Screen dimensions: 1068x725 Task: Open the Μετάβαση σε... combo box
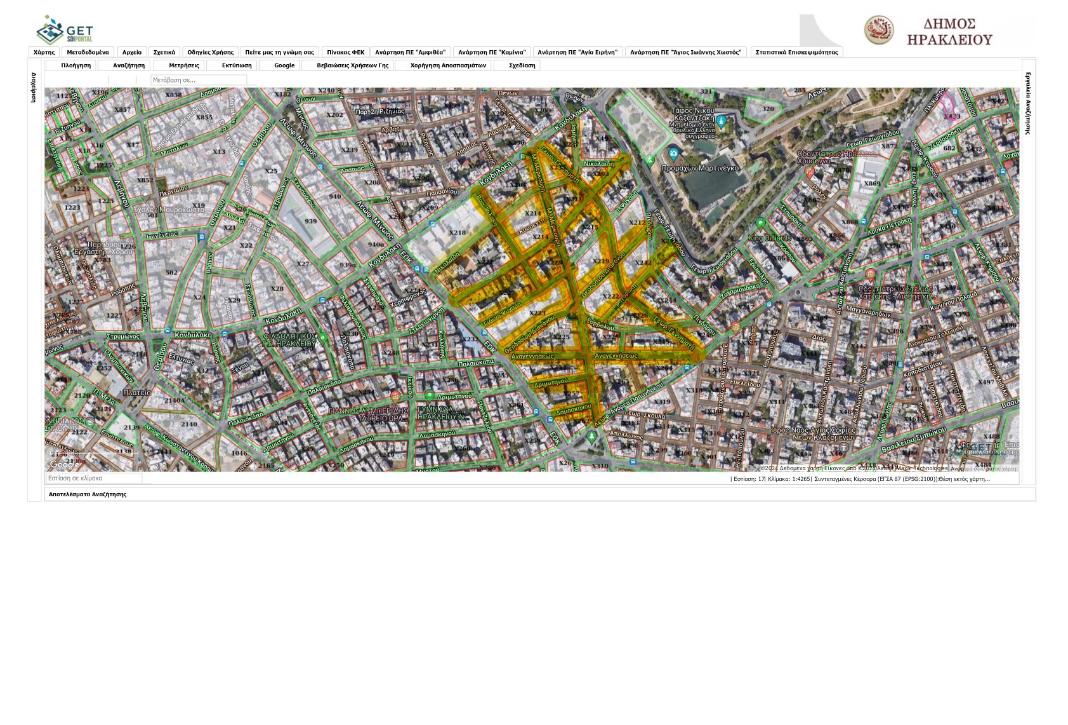[198, 80]
